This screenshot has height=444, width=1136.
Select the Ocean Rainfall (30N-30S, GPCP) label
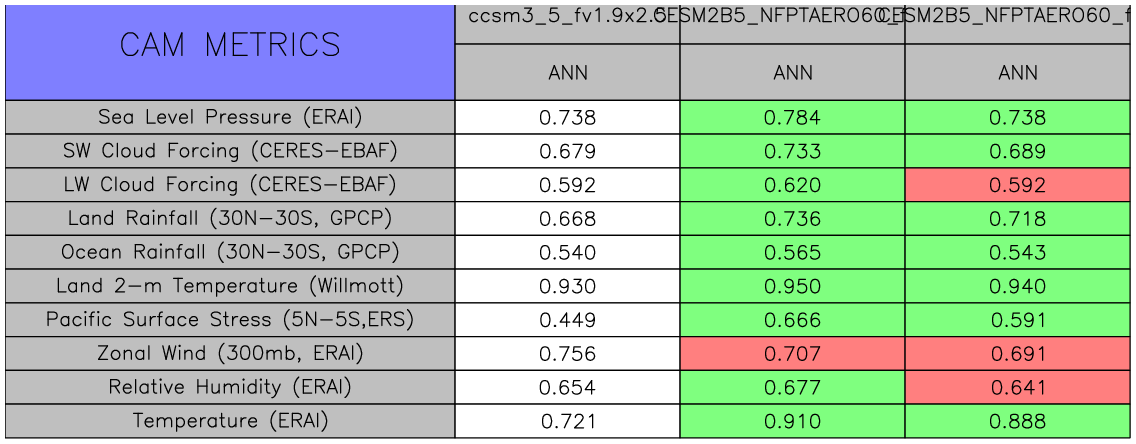[230, 252]
